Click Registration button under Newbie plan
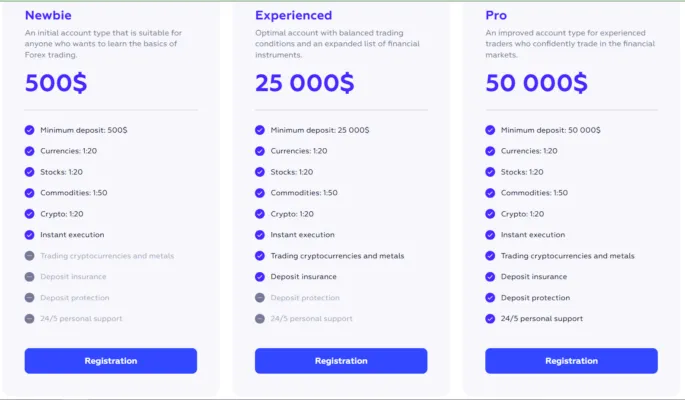The image size is (685, 400). click(x=111, y=361)
